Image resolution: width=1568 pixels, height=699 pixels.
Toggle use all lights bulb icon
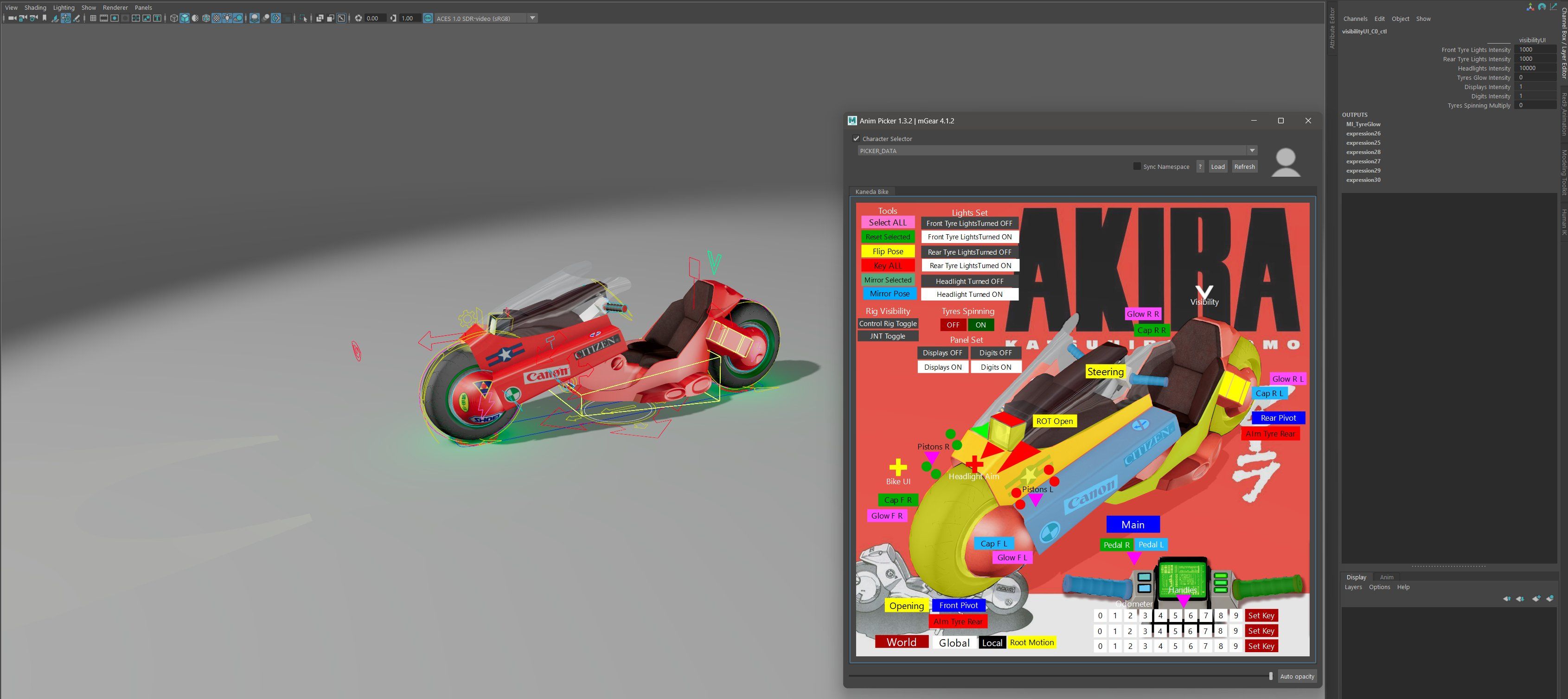point(227,18)
